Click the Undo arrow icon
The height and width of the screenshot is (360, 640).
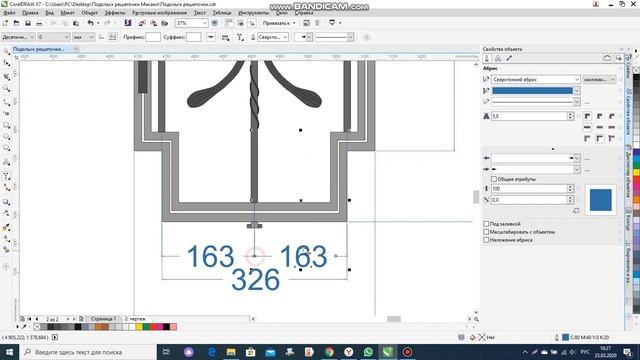pos(90,23)
